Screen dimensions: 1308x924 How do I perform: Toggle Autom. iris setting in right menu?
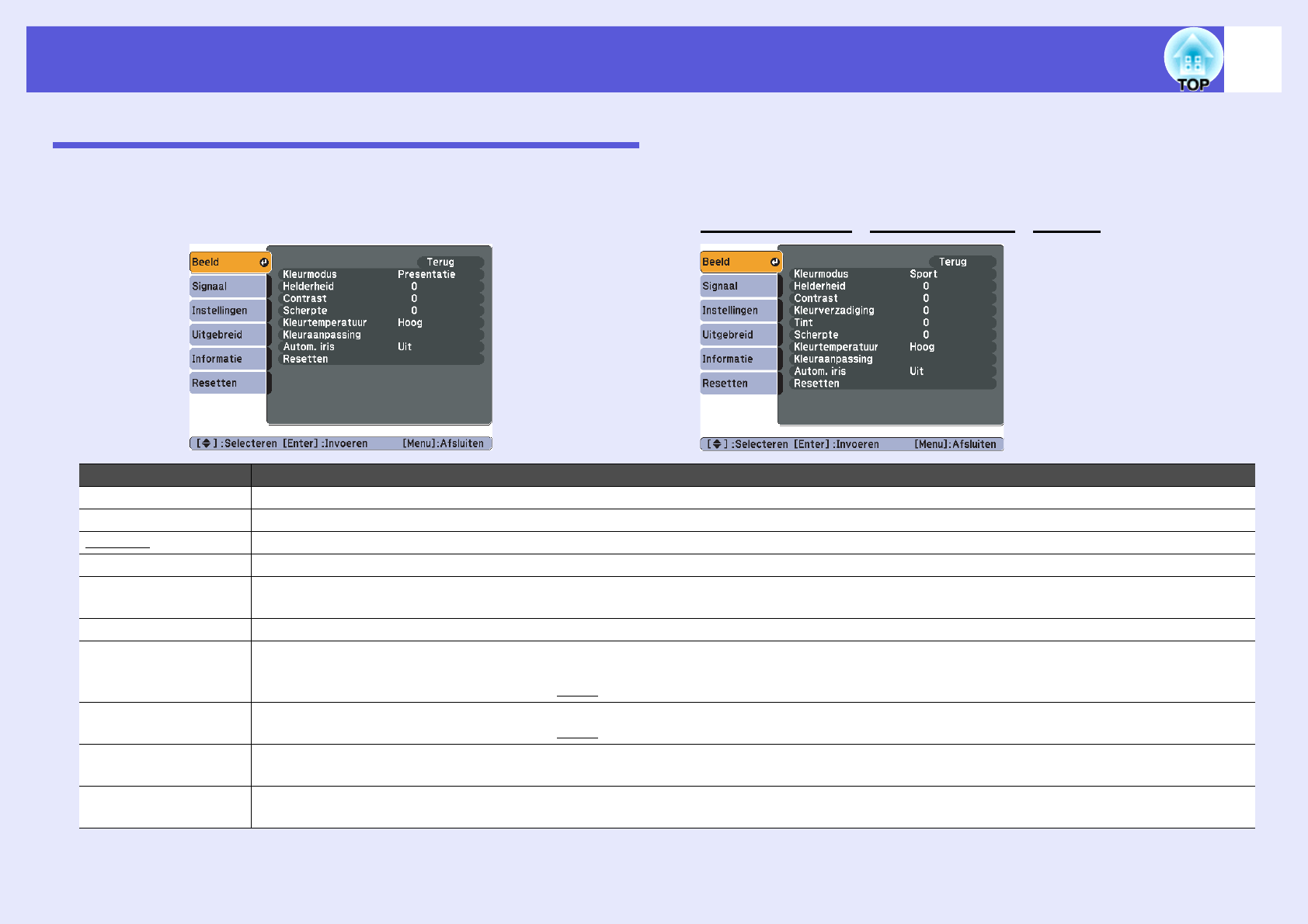click(892, 371)
